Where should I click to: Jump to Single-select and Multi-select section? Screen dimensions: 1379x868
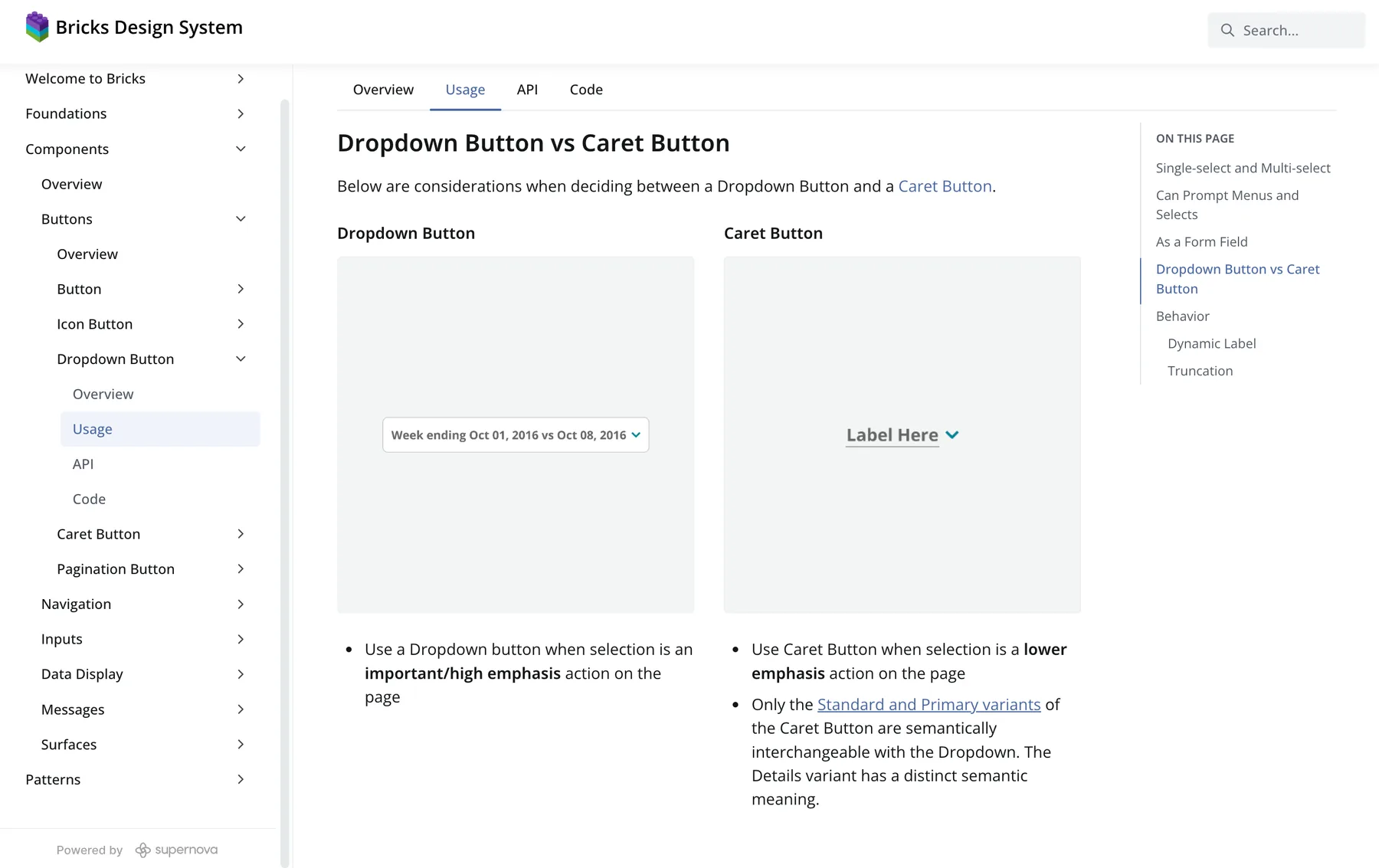1243,168
